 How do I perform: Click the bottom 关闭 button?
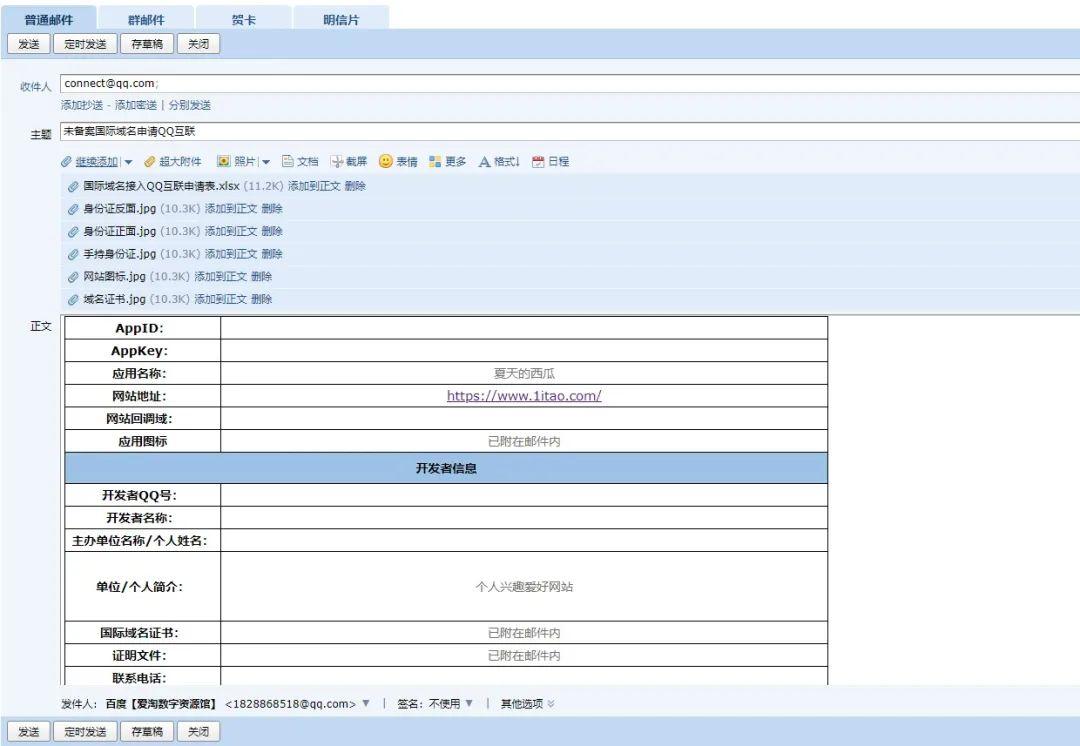coord(198,732)
